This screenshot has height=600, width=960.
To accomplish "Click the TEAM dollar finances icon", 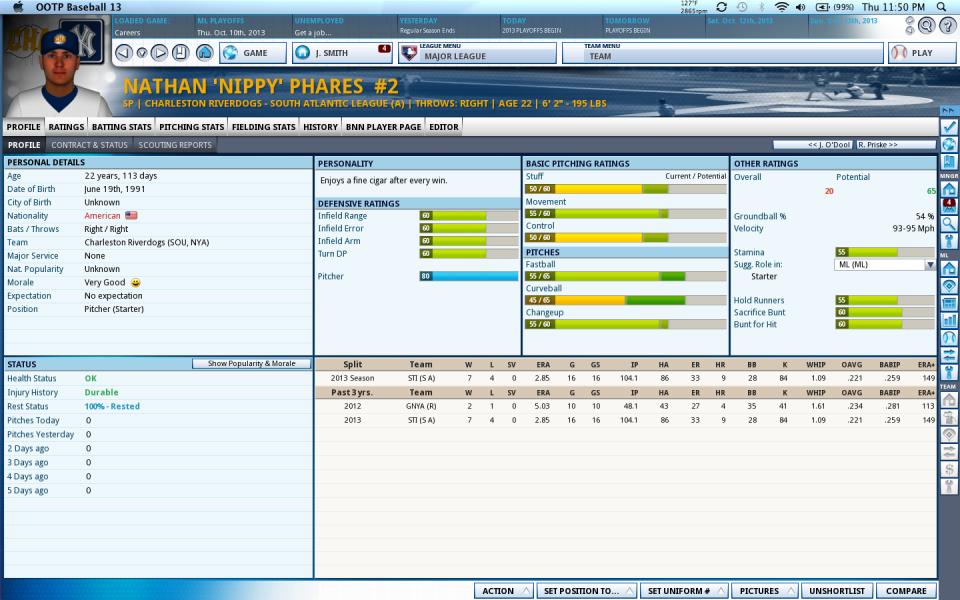I will (x=949, y=470).
